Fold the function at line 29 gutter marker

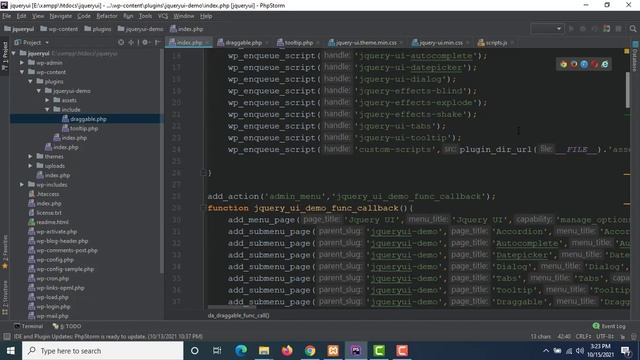click(x=203, y=208)
